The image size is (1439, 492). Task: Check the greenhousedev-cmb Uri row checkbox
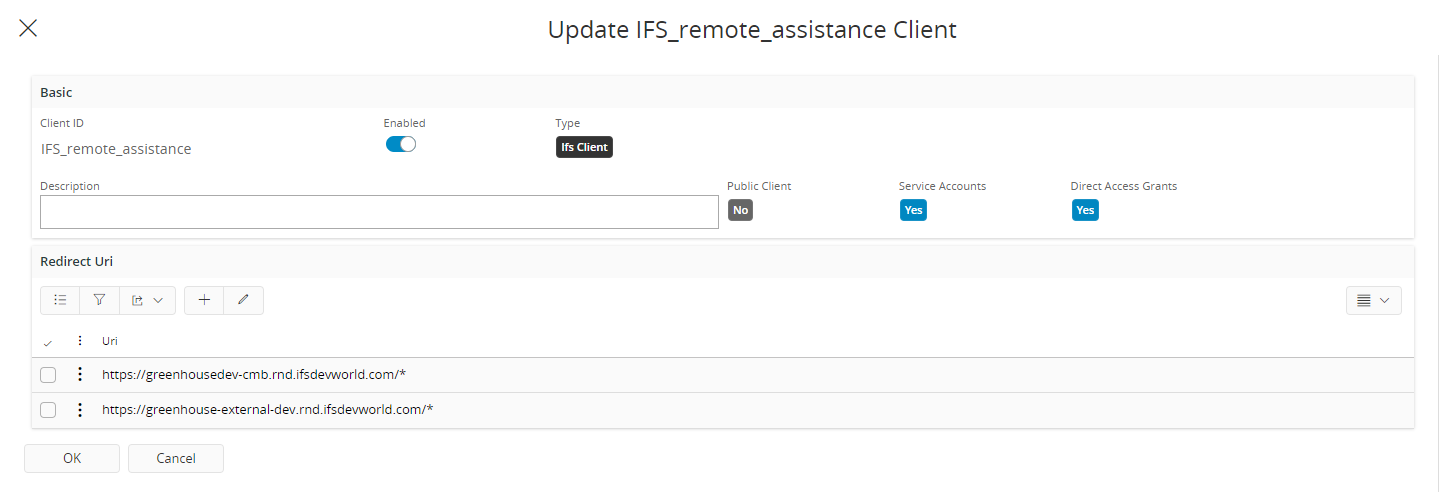[48, 375]
